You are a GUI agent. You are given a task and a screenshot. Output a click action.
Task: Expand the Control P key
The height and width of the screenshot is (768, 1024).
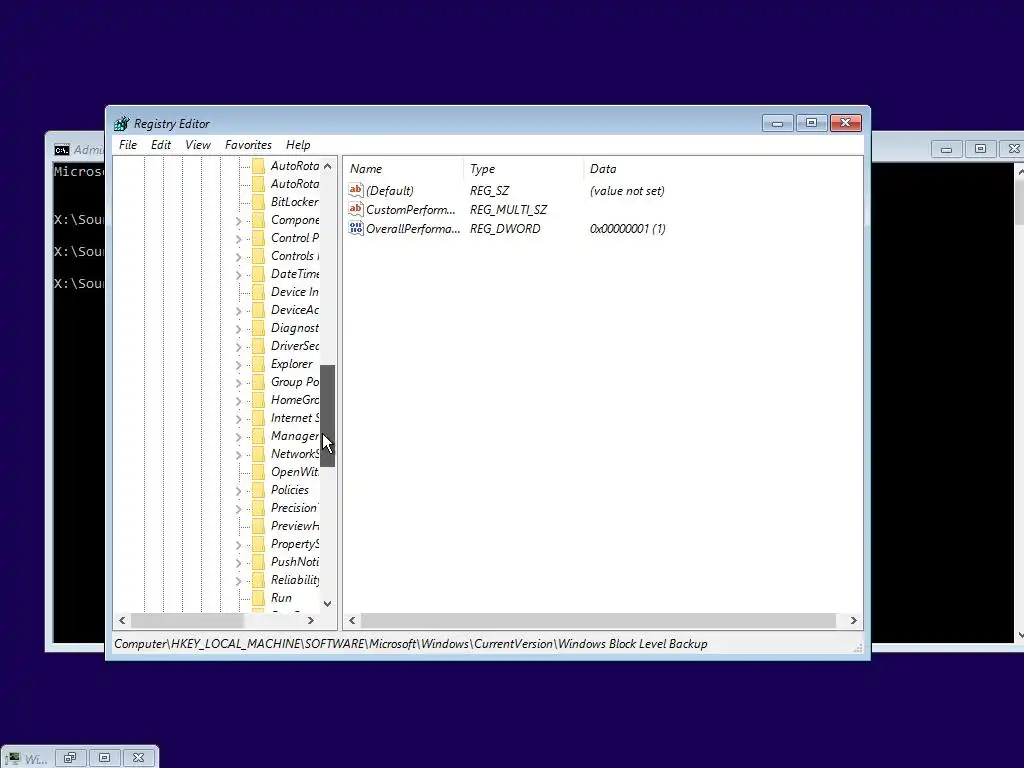pyautogui.click(x=238, y=238)
